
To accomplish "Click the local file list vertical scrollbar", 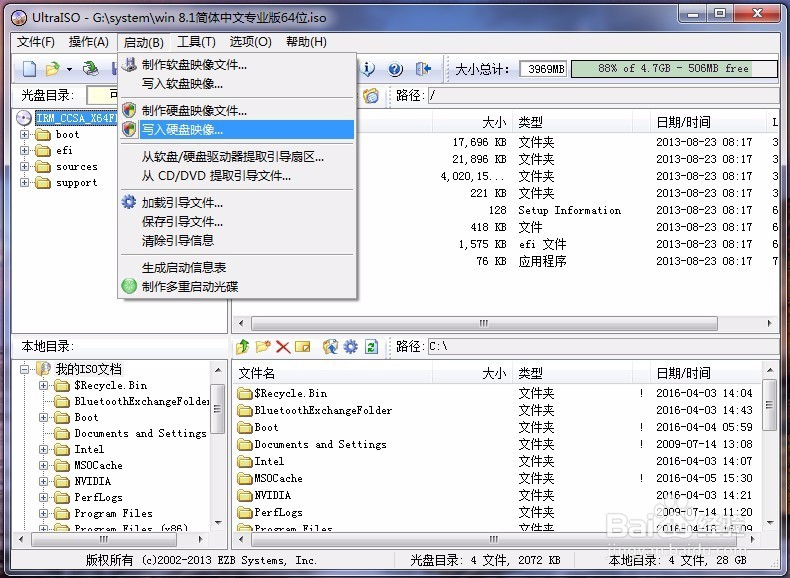I will click(x=769, y=446).
